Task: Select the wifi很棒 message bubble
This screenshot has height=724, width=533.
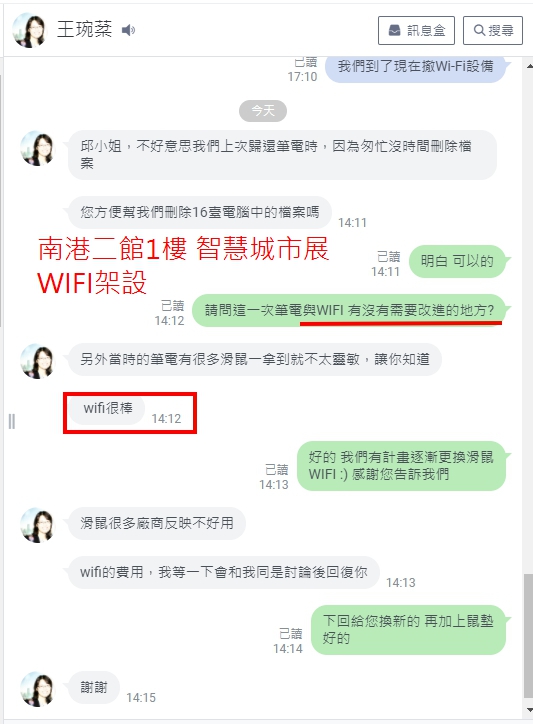Action: [107, 408]
